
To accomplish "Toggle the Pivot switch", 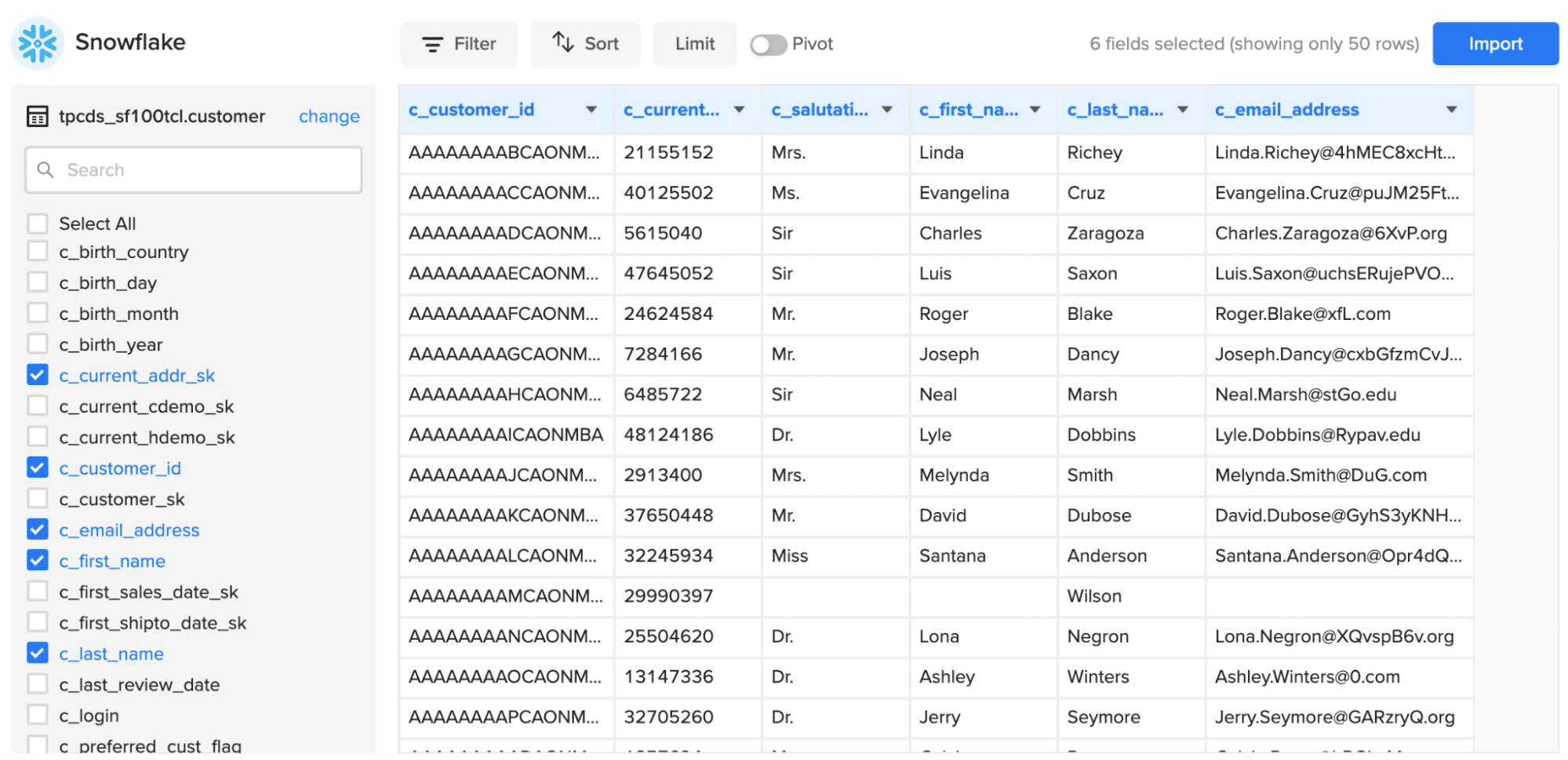I will 769,45.
